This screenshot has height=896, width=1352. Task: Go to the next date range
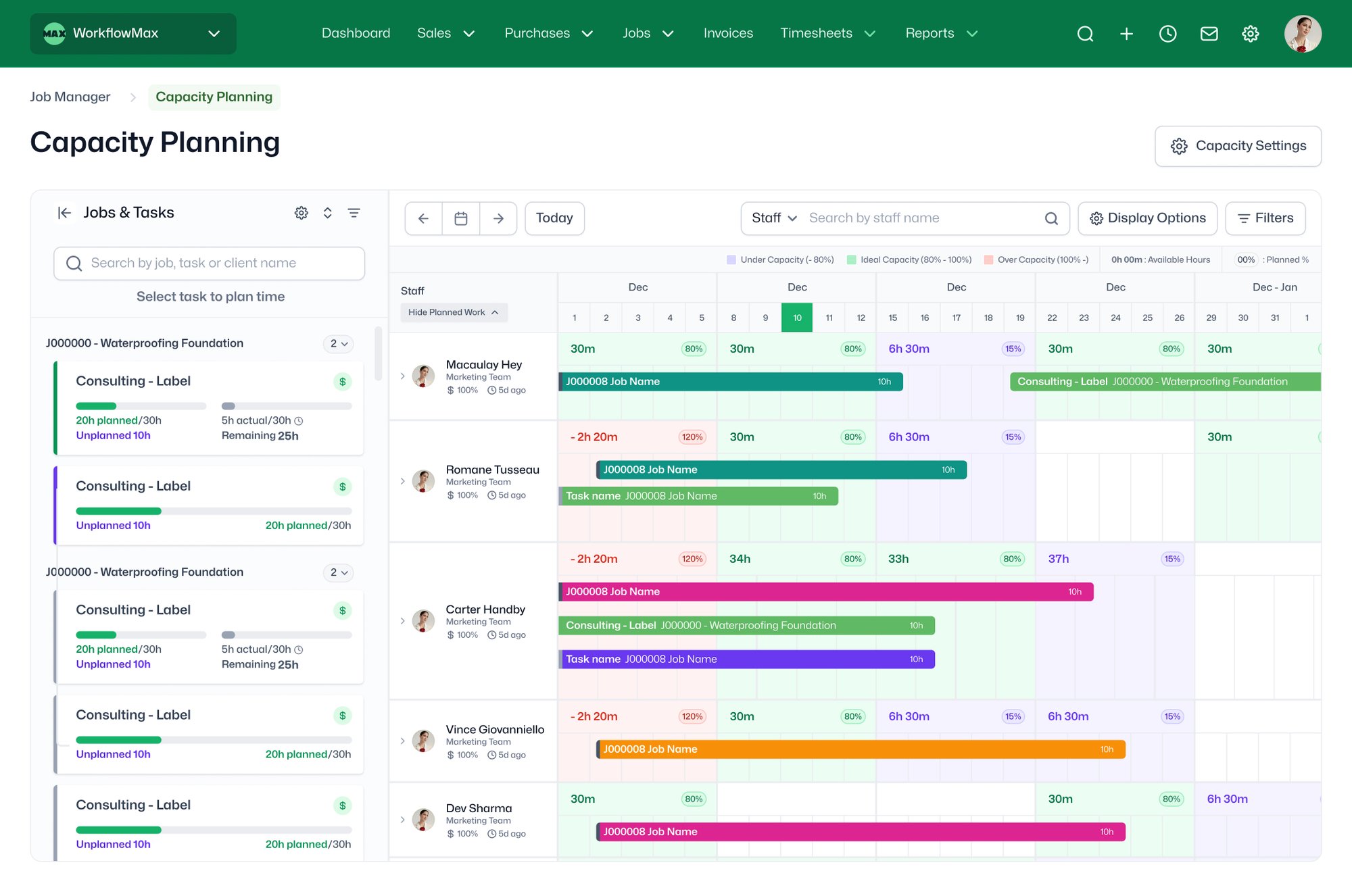pos(498,218)
